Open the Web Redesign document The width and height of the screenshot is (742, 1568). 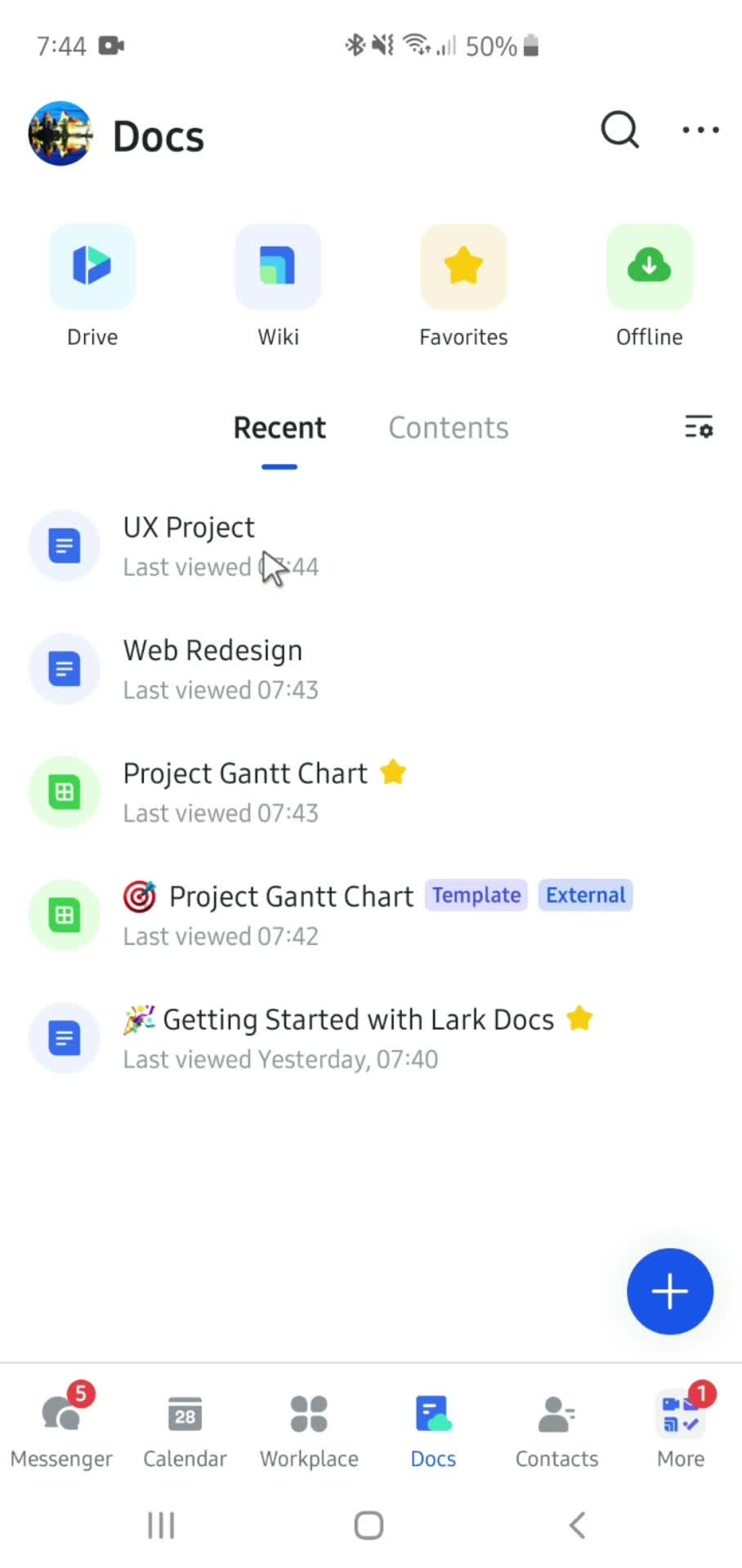tap(371, 669)
